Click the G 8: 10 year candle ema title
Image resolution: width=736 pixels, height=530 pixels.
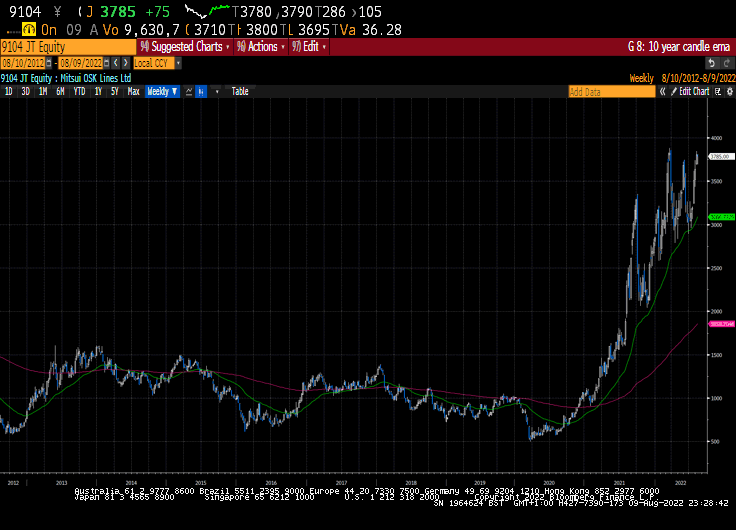pyautogui.click(x=679, y=47)
